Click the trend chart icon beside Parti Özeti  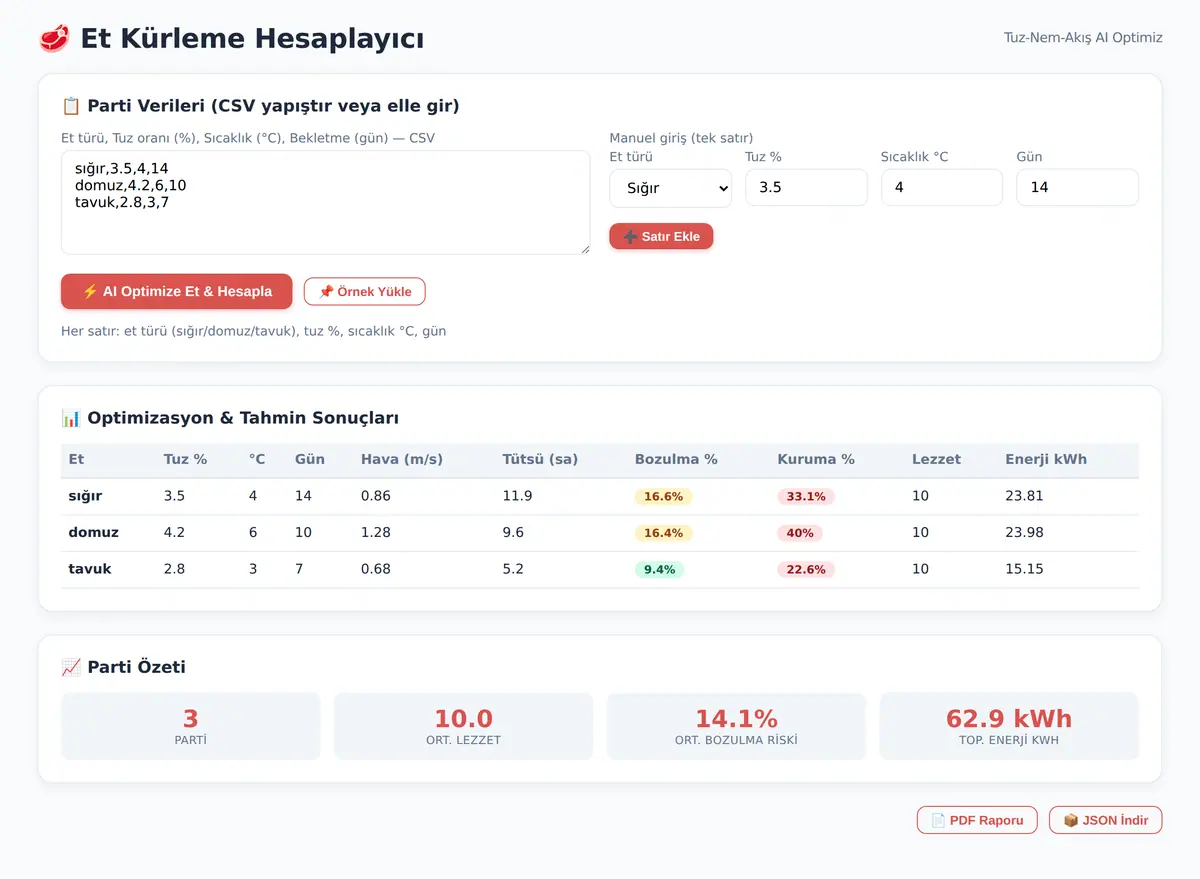click(x=71, y=667)
